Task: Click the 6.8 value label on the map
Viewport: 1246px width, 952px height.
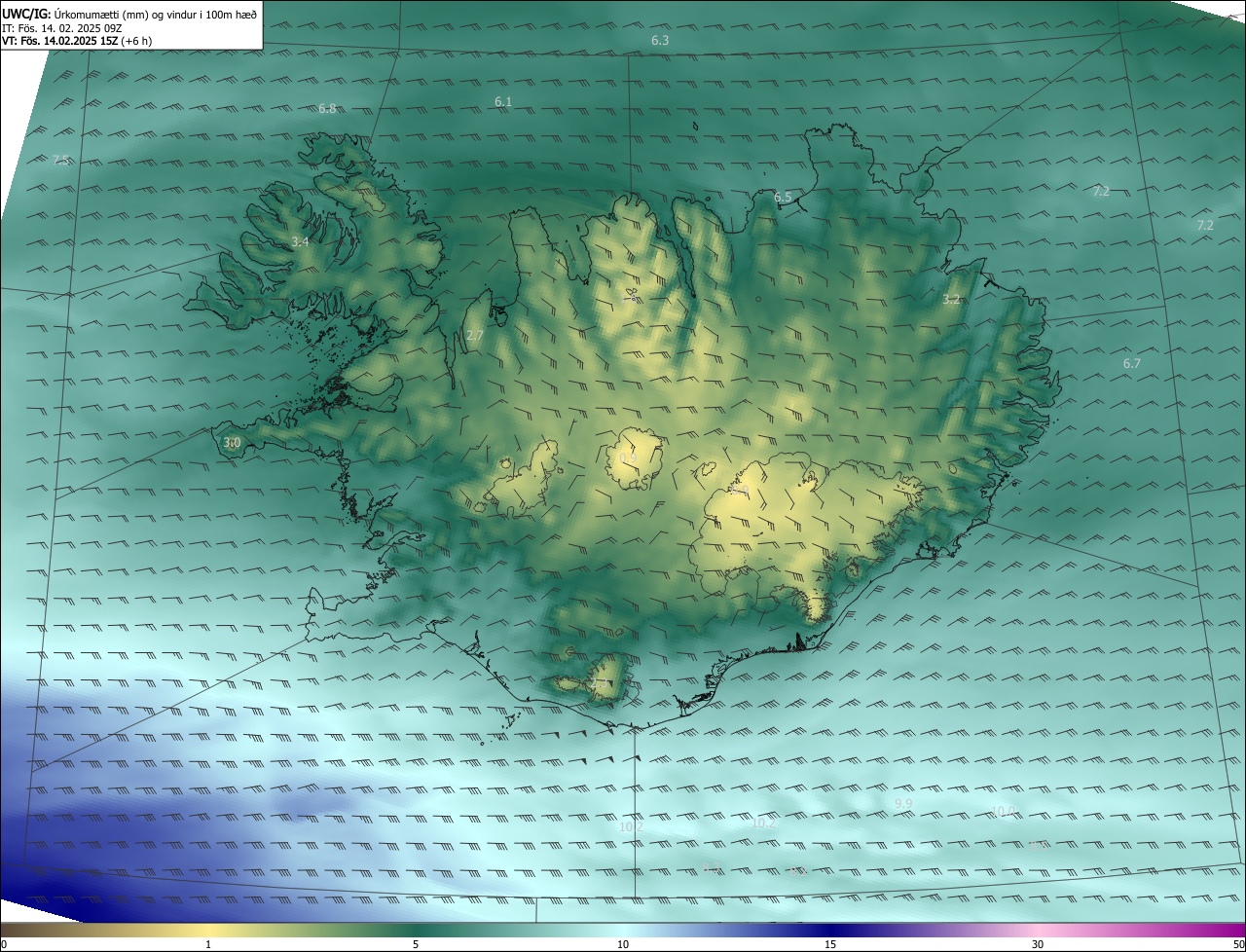Action: point(327,108)
